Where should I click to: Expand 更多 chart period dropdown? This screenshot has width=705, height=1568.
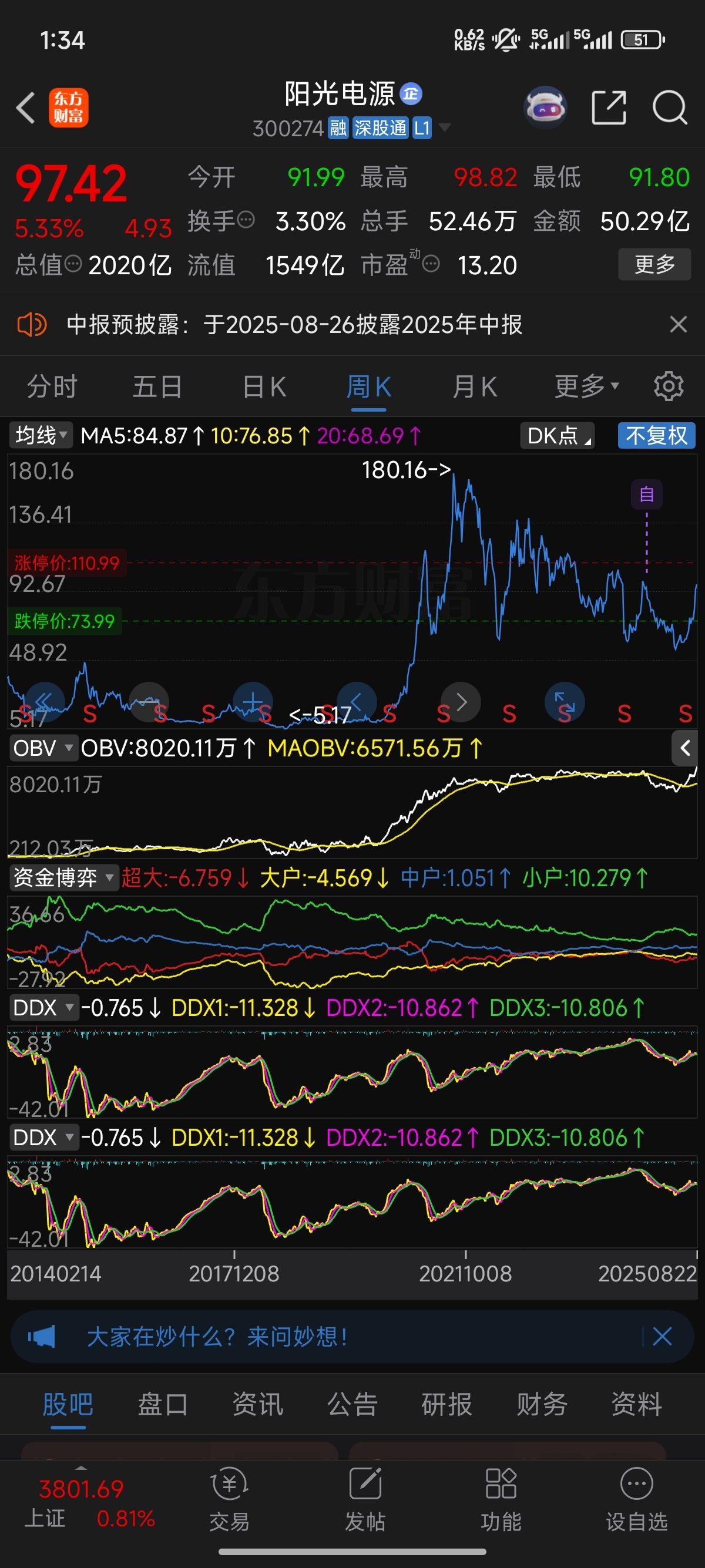587,386
